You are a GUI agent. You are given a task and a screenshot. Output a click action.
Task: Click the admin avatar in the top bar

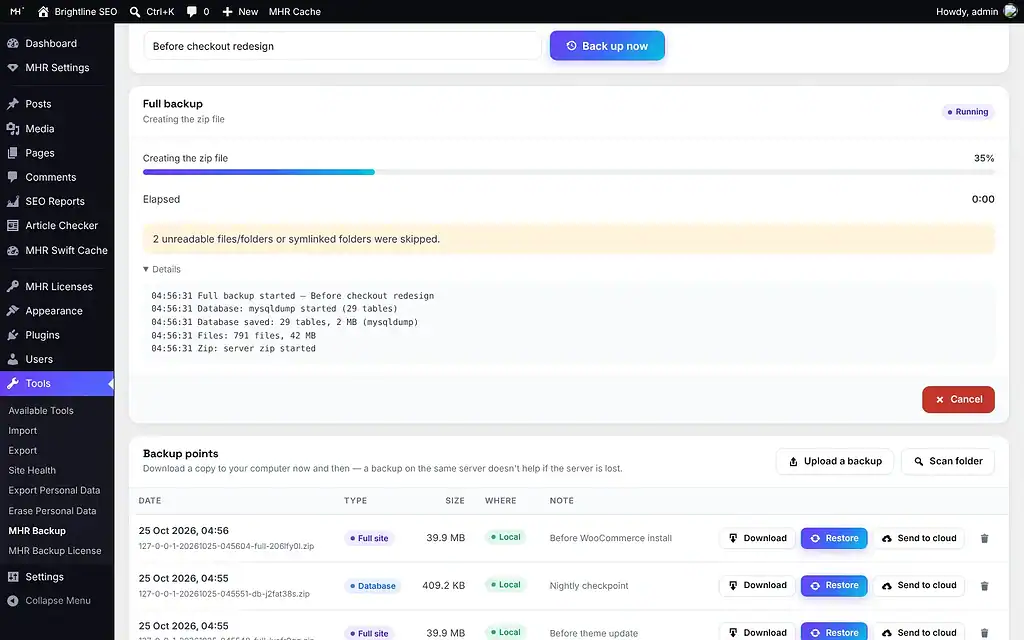[1010, 11]
